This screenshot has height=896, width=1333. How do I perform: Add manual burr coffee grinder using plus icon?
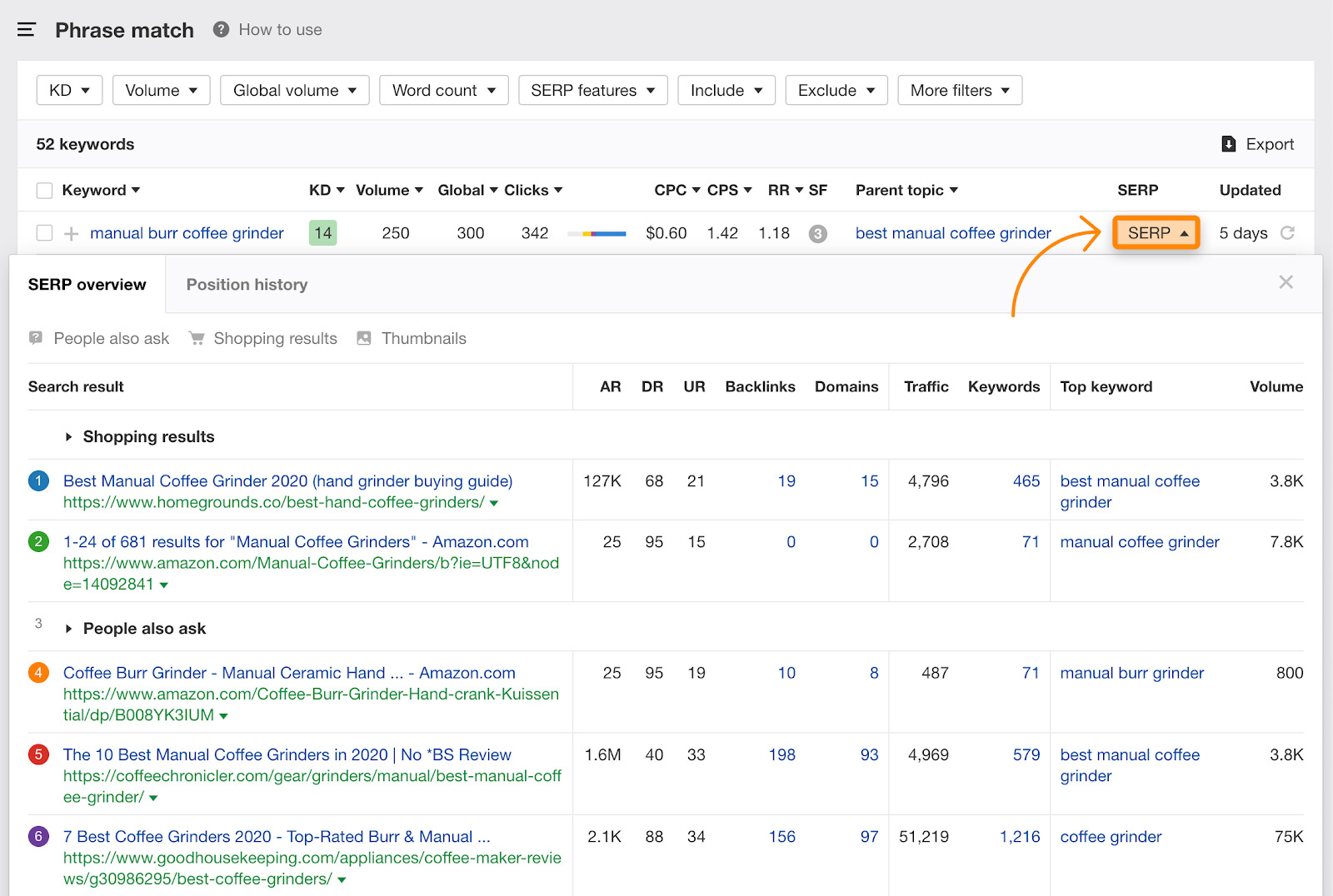72,234
